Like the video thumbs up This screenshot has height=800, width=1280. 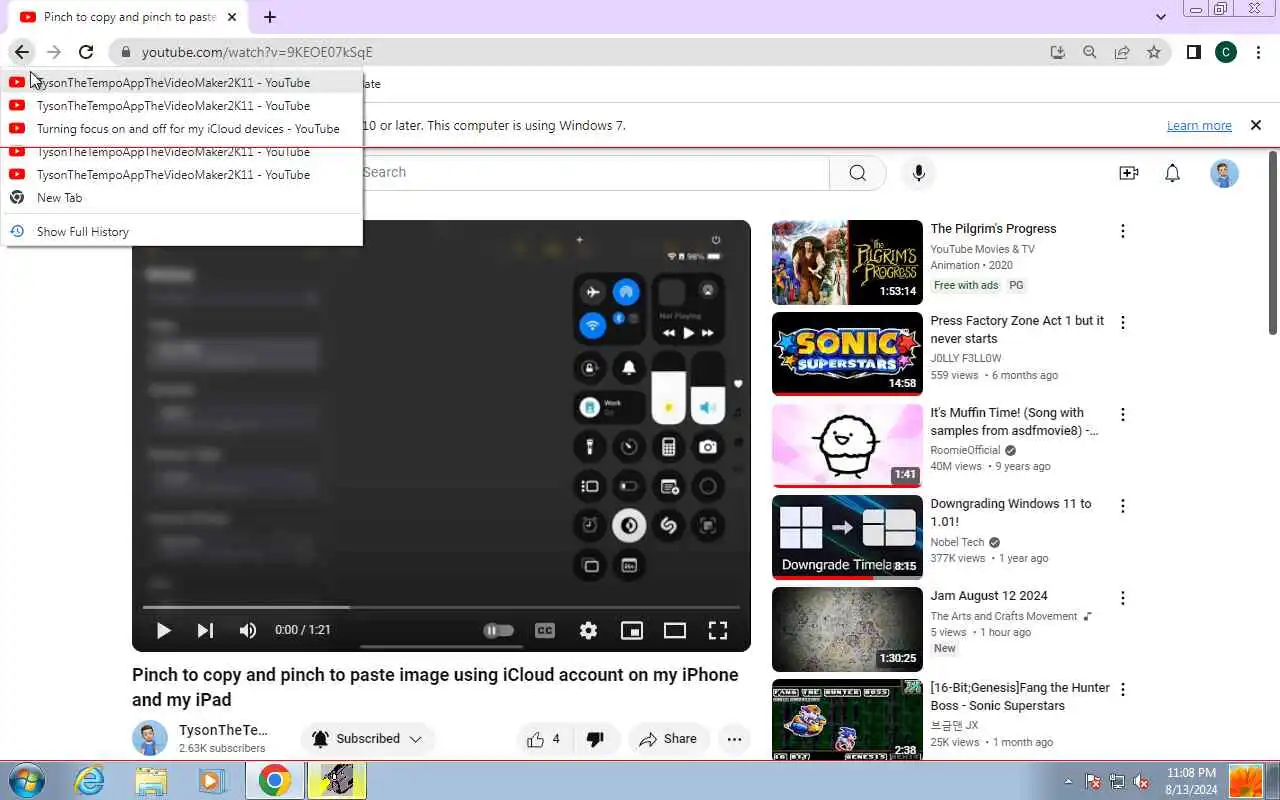(545, 739)
